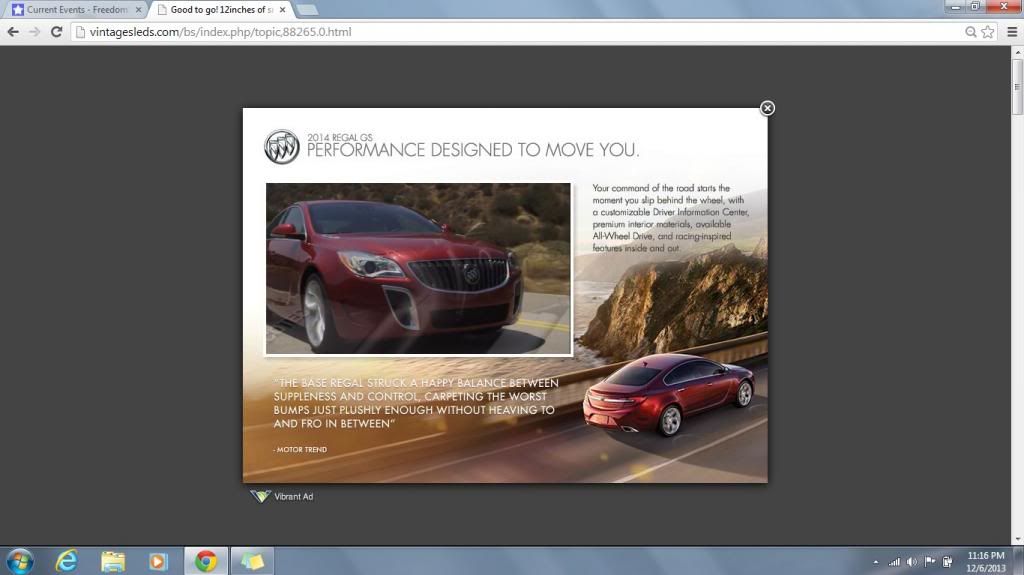Click the Vibrant Ad link
The height and width of the screenshot is (575, 1024).
coord(293,496)
